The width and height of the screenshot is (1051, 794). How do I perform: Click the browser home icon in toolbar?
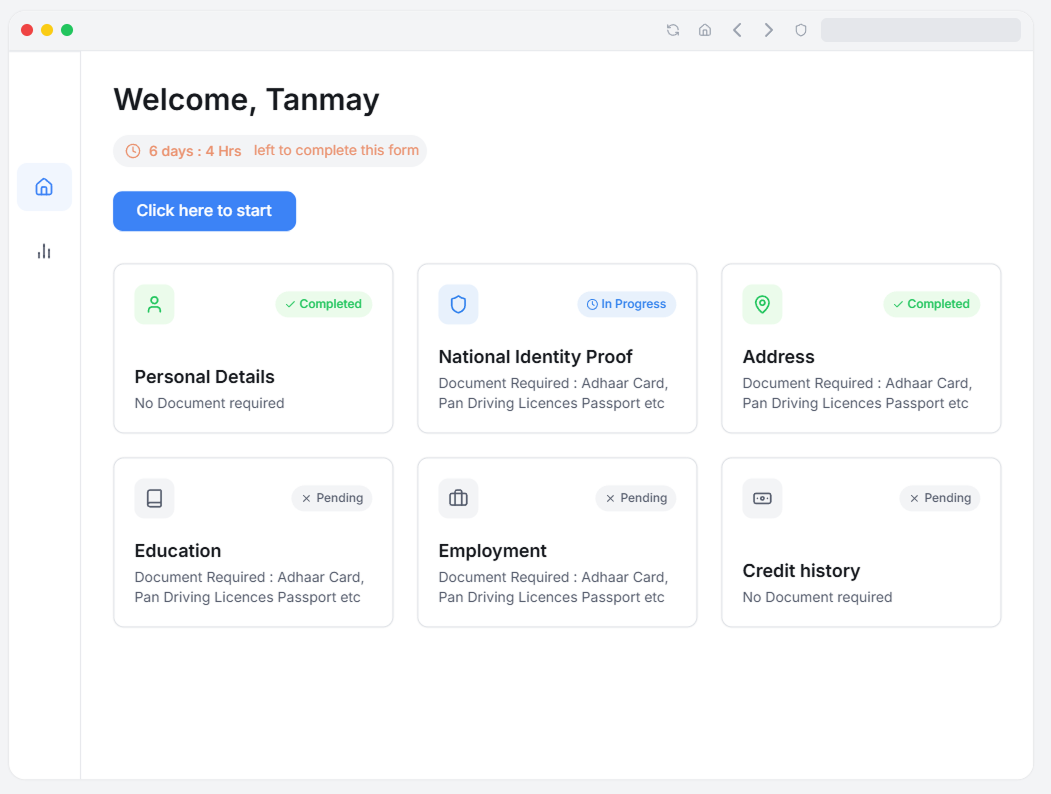705,30
